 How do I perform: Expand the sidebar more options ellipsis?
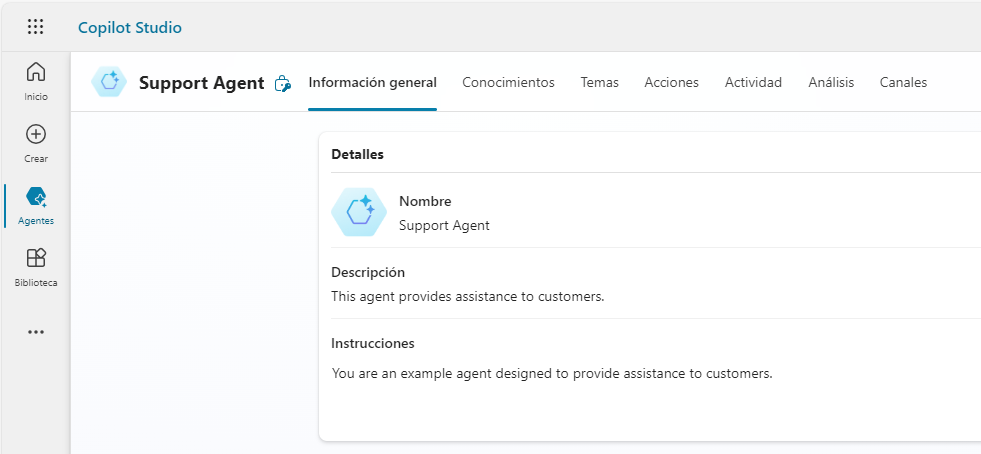point(36,332)
